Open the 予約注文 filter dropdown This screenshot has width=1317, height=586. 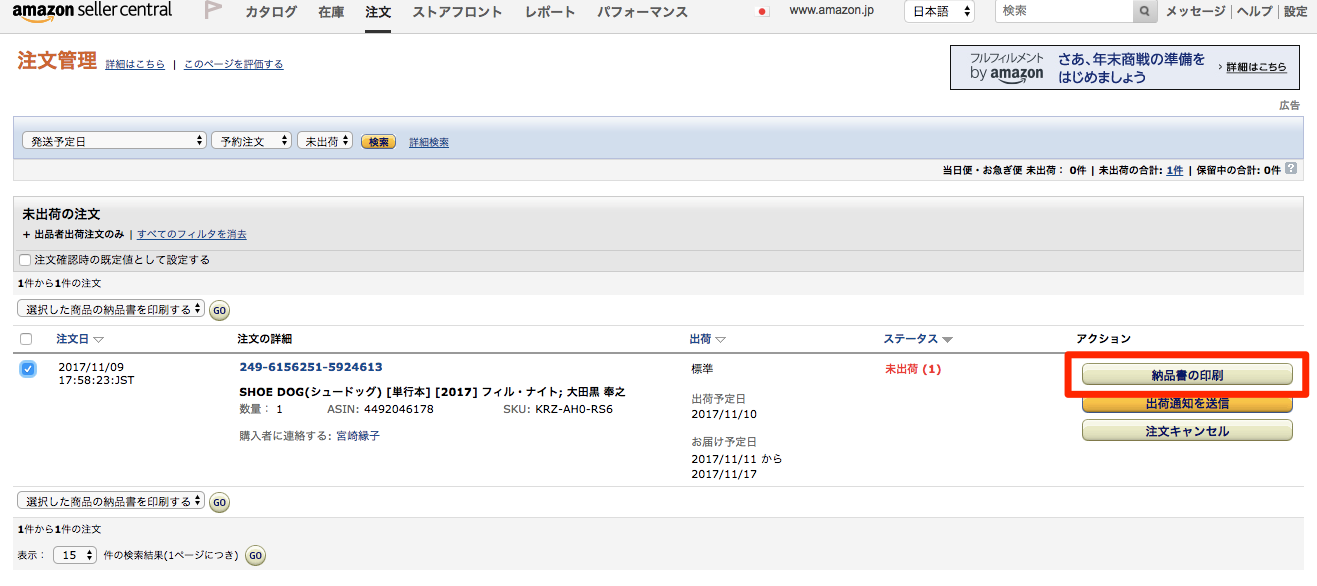[251, 141]
